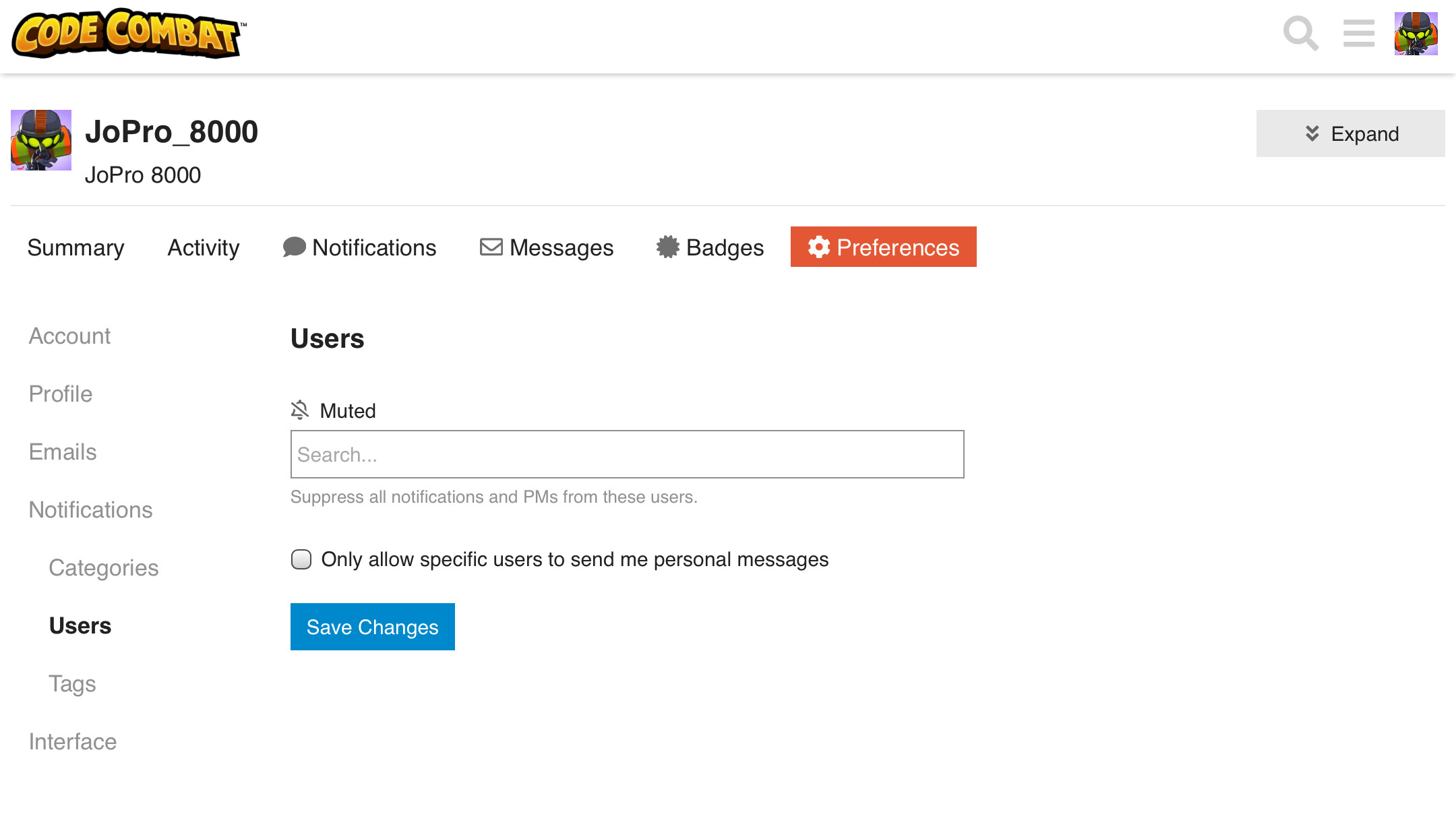This screenshot has width=1456, height=837.
Task: Go to Categories notification settings
Action: point(103,567)
